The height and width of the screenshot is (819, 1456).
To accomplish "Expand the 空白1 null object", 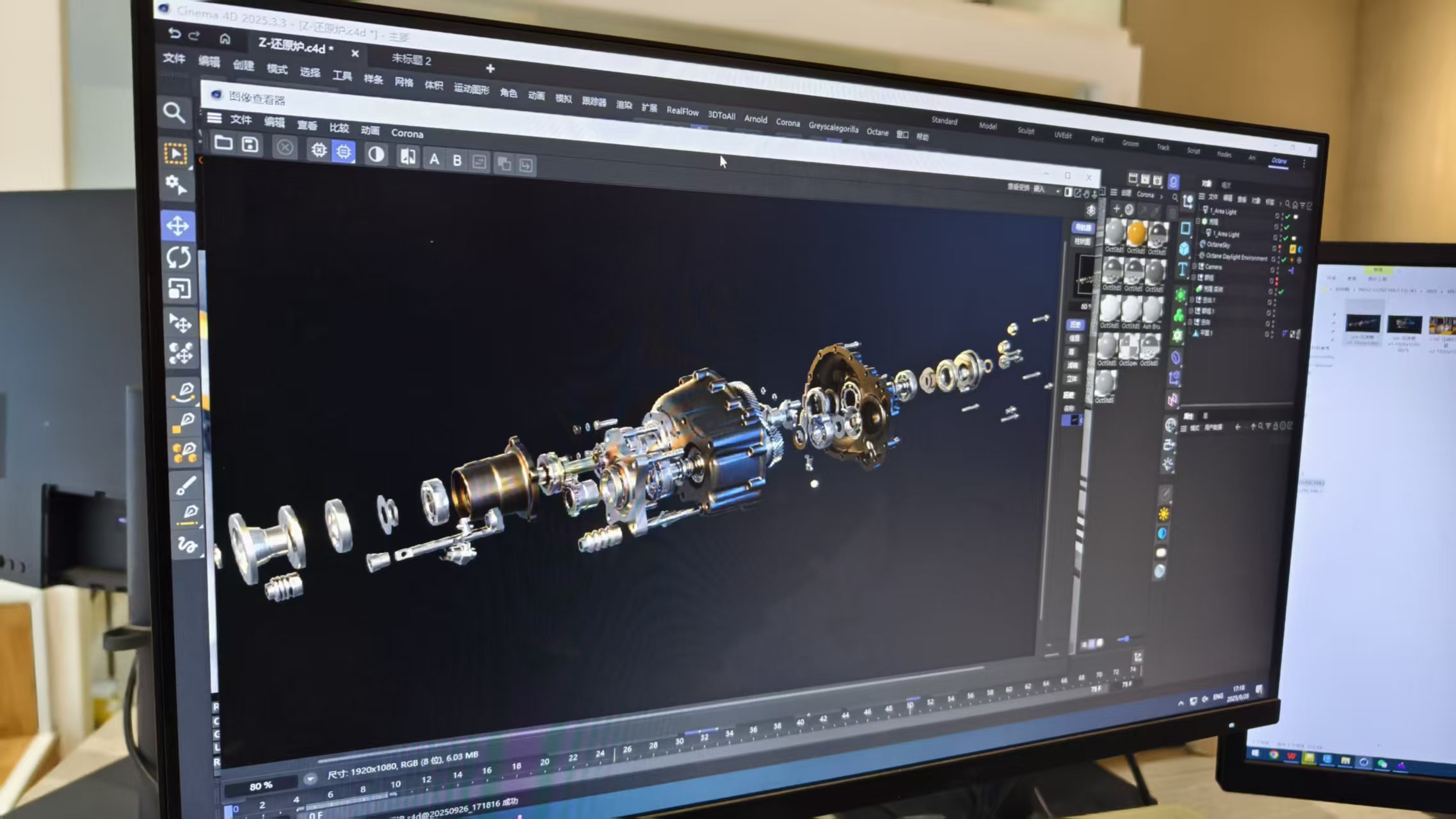I will pos(1192,299).
